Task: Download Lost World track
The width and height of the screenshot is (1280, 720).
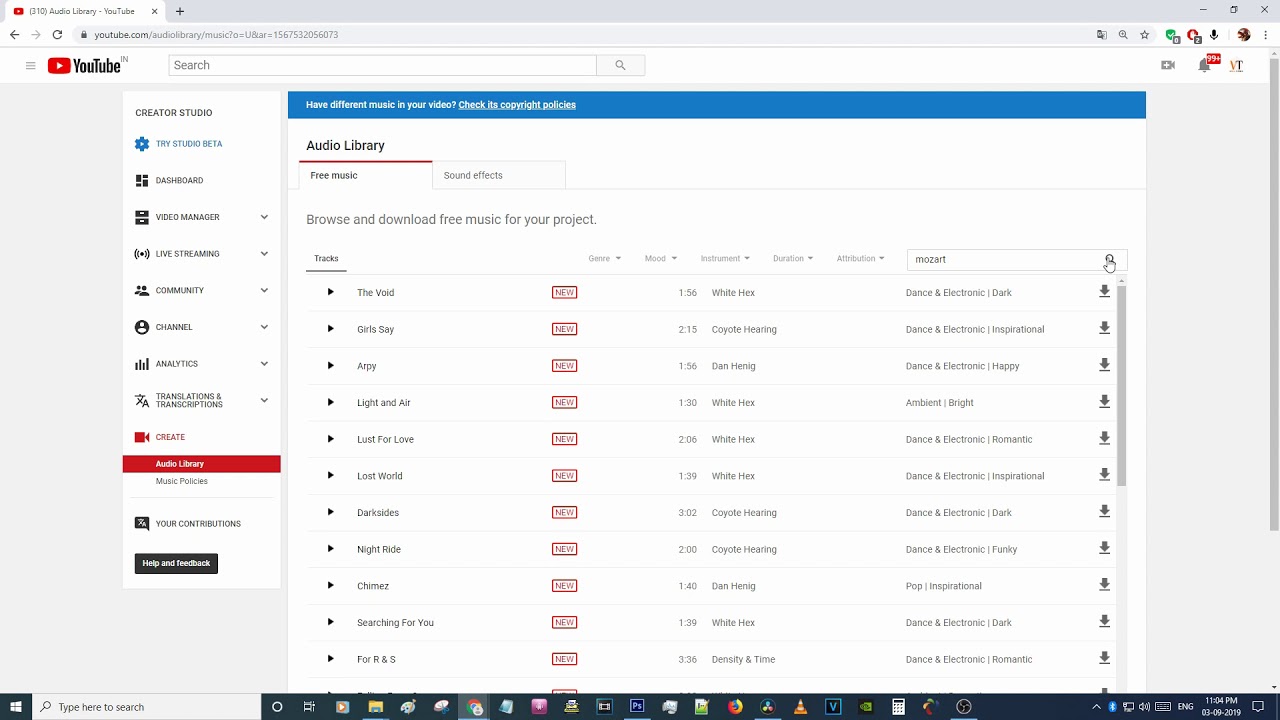Action: tap(1104, 475)
